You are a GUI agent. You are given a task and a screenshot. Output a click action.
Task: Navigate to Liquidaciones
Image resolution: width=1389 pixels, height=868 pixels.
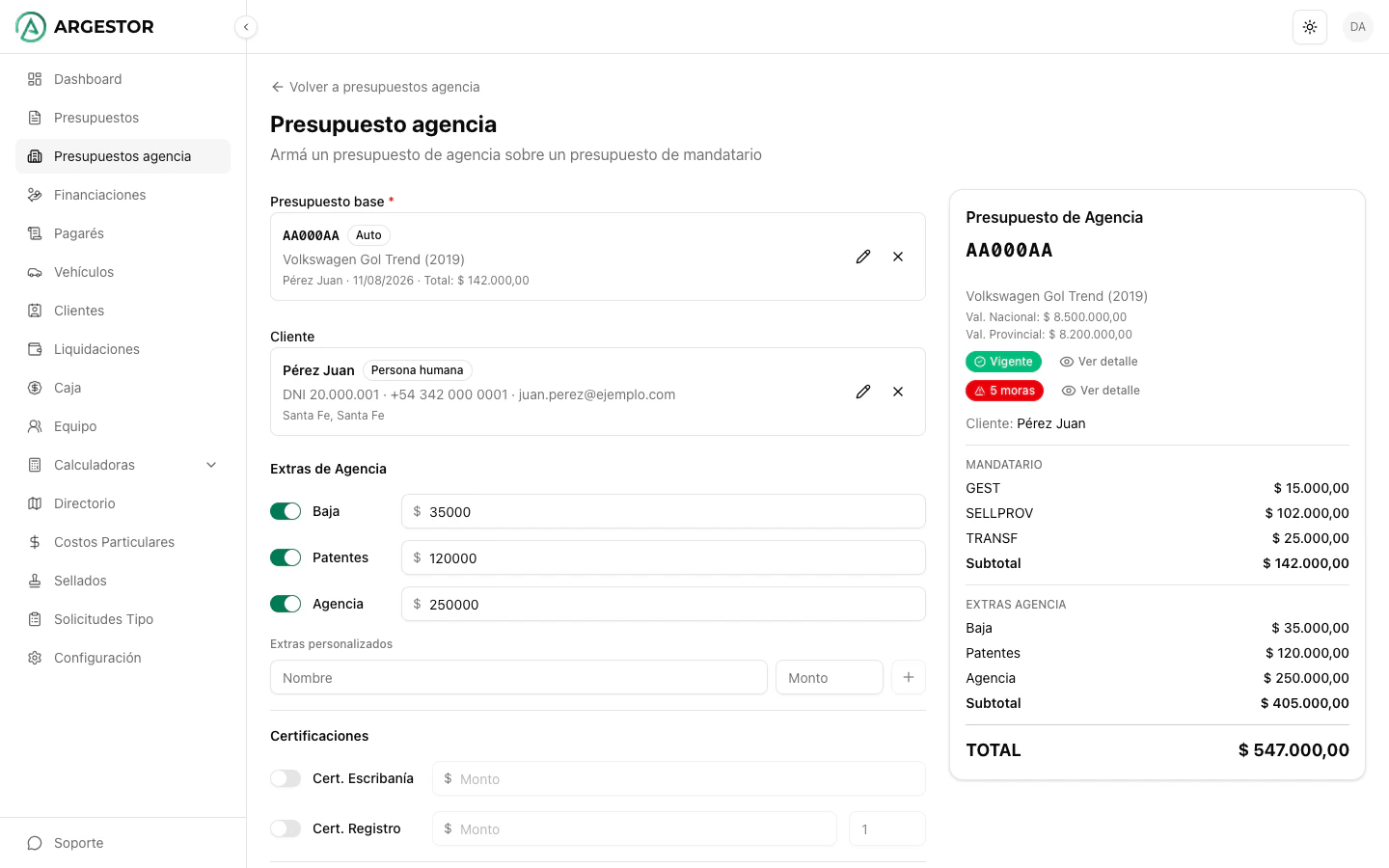[x=123, y=349]
